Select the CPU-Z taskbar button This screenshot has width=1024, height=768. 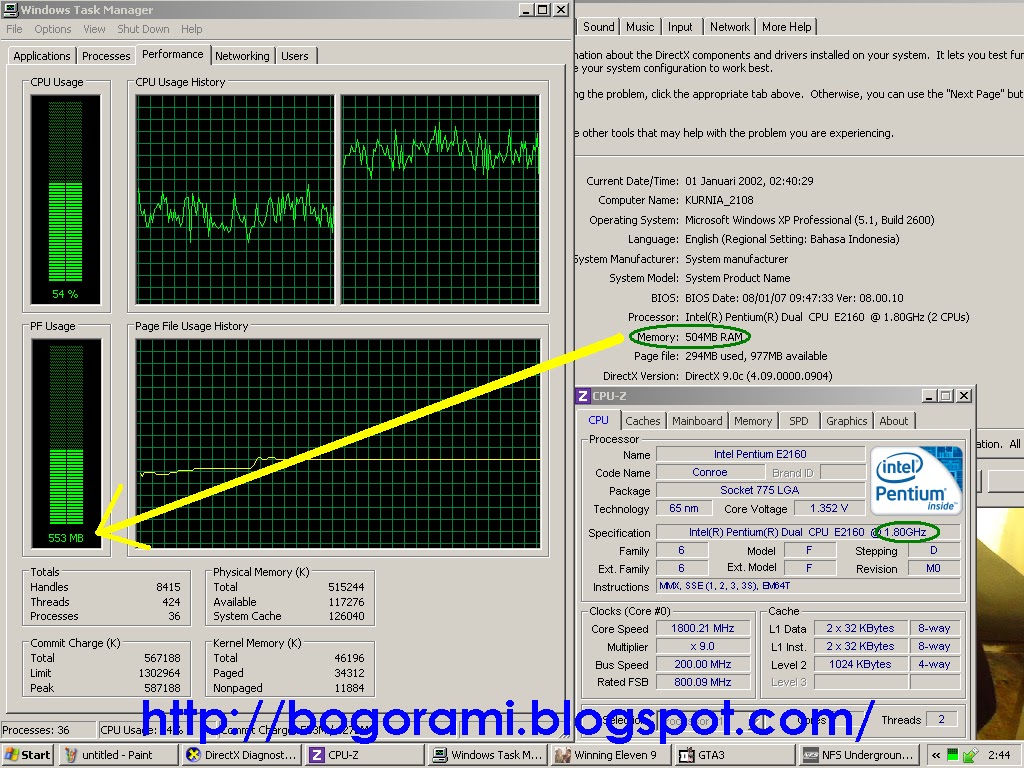[366, 755]
